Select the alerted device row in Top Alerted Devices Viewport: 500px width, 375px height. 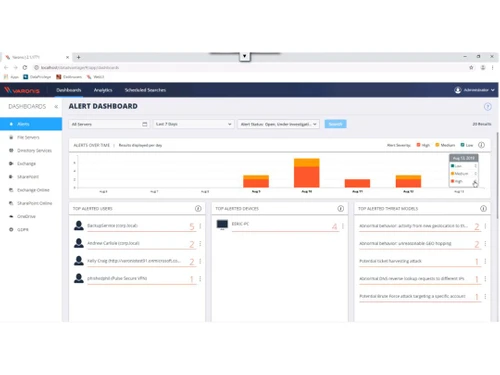click(277, 225)
